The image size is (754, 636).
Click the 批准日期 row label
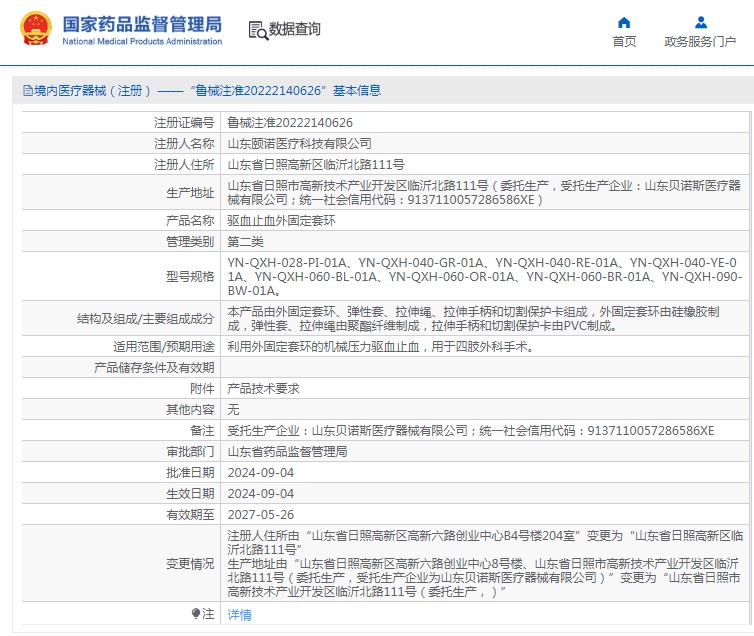tap(190, 473)
